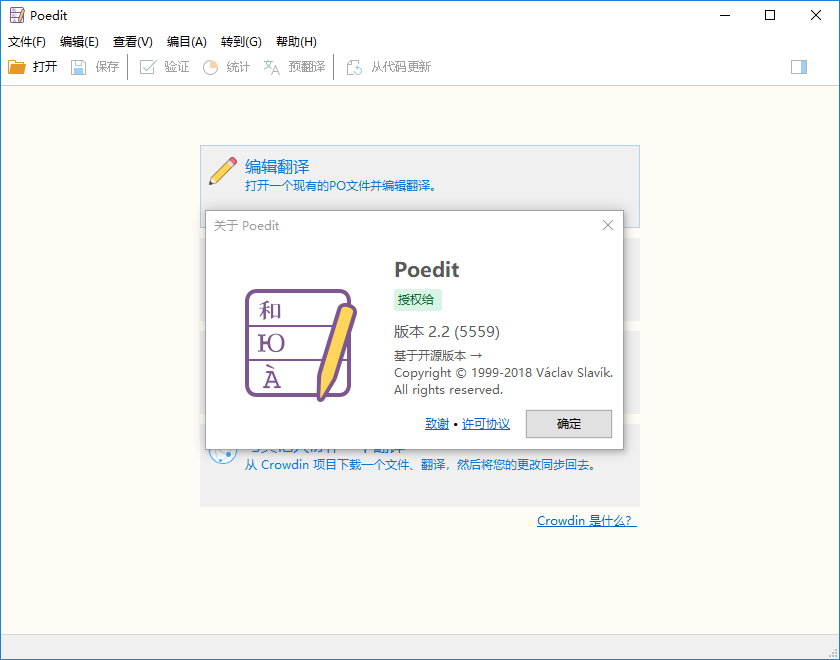Image resolution: width=840 pixels, height=660 pixels.
Task: Toggle the sidebar panel icon
Action: click(x=799, y=67)
